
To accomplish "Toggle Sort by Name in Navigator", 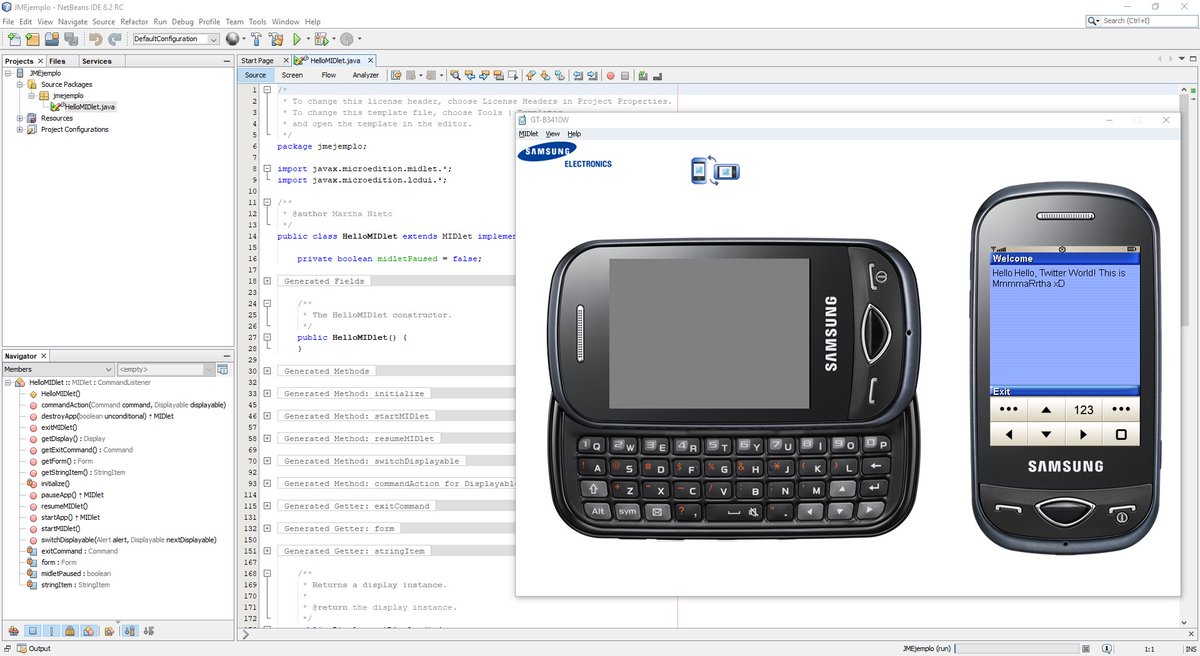I will tap(130, 631).
